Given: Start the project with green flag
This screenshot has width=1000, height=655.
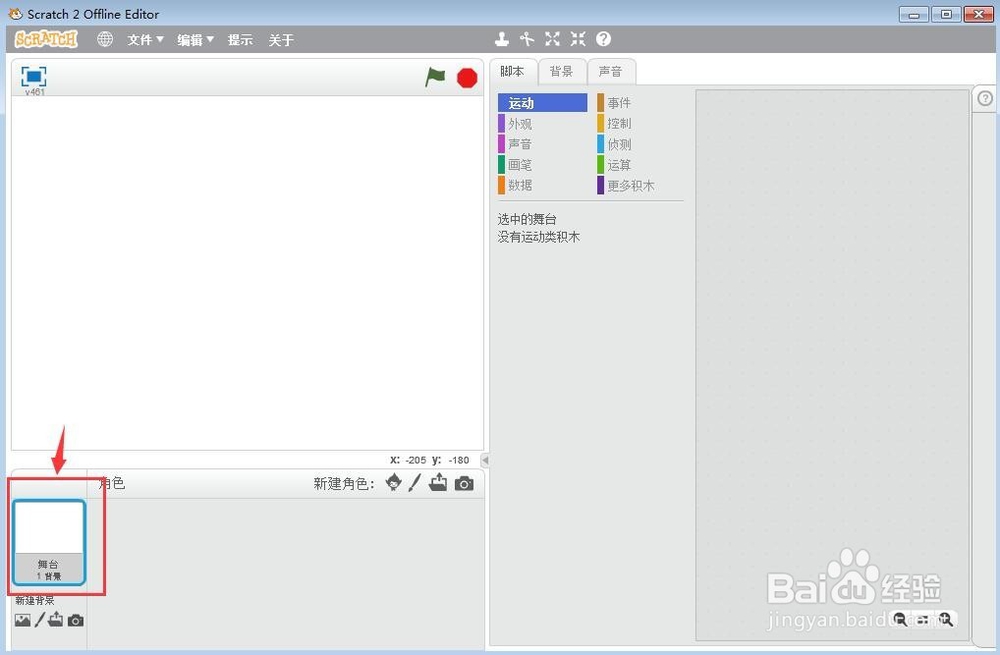Looking at the screenshot, I should pos(435,78).
